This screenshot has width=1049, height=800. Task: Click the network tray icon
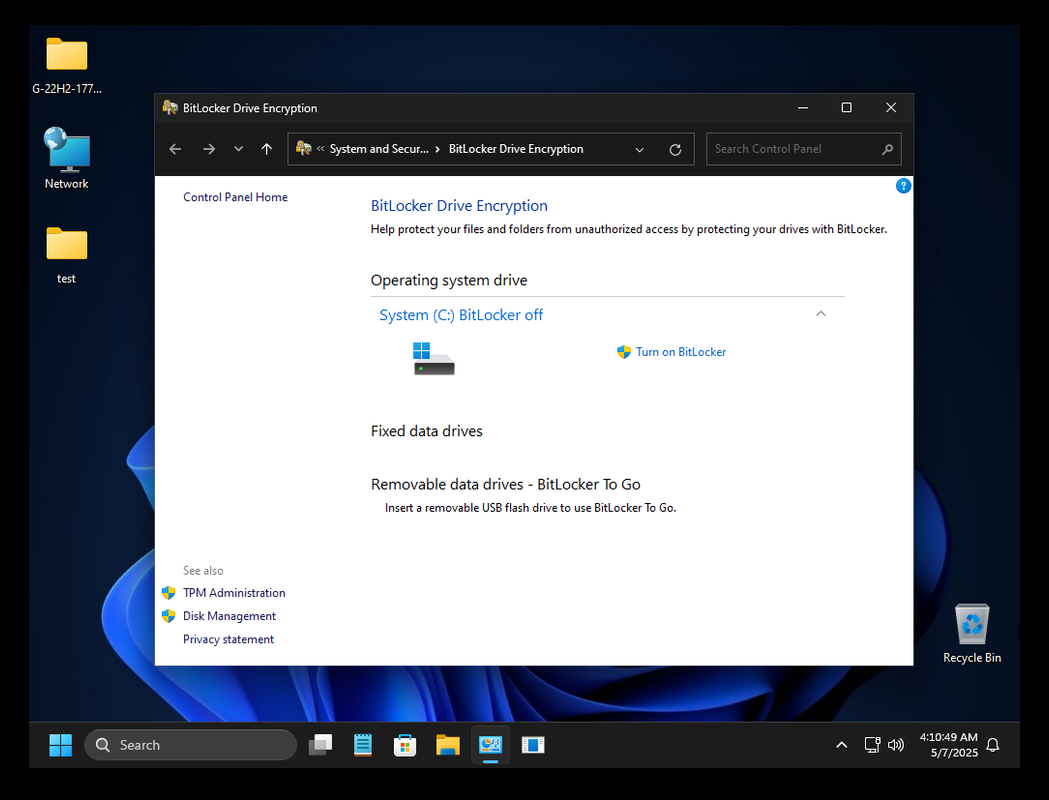872,744
